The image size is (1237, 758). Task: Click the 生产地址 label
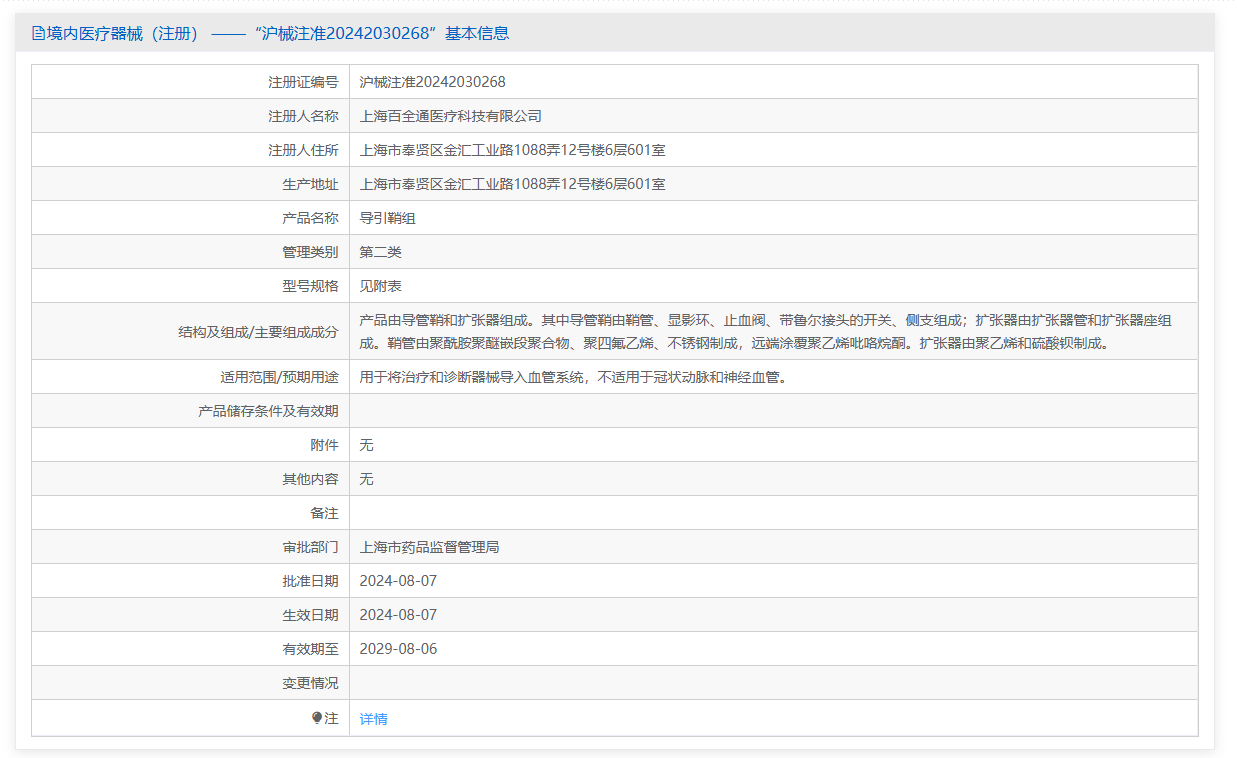click(x=310, y=184)
